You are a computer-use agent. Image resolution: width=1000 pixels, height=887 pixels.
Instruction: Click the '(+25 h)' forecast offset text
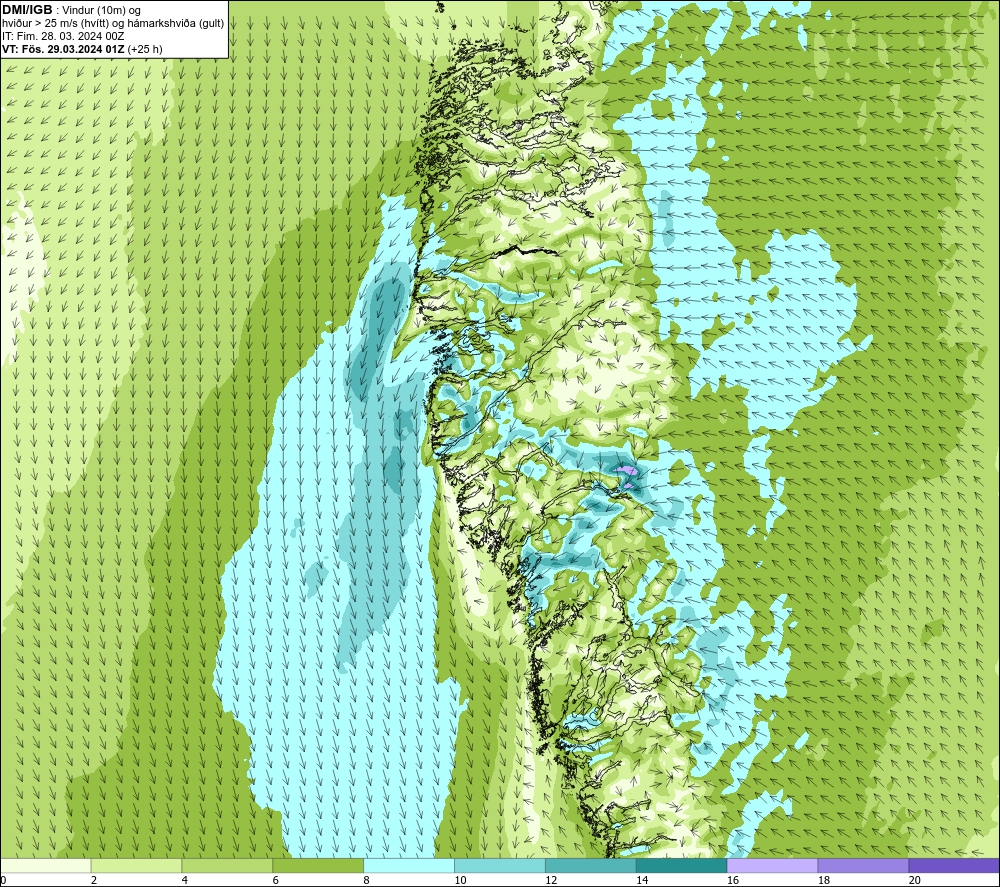pos(145,49)
